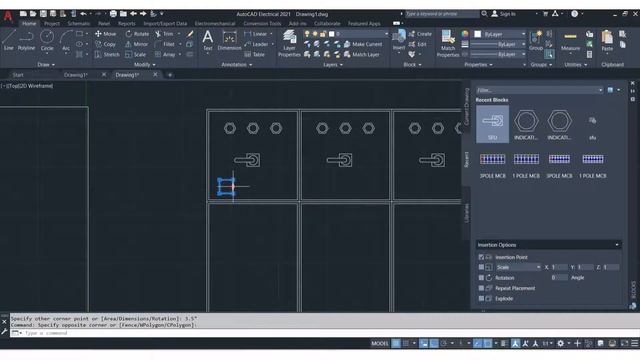The image size is (640, 360).
Task: Toggle the MODEL space button
Action: pos(380,343)
